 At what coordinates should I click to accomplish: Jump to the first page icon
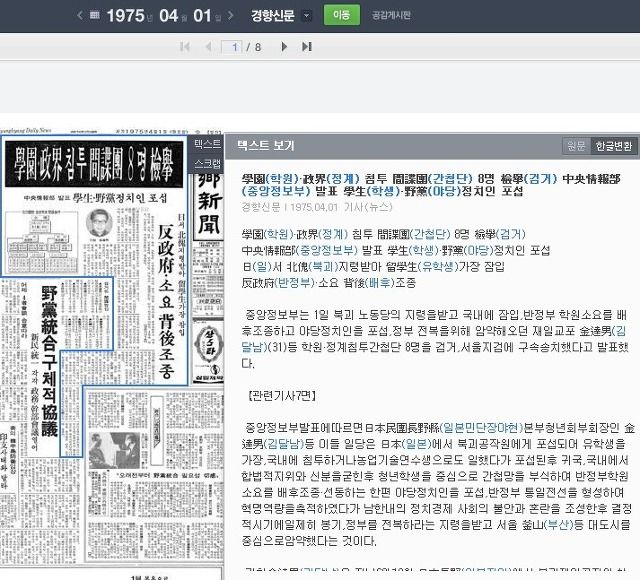tap(185, 47)
